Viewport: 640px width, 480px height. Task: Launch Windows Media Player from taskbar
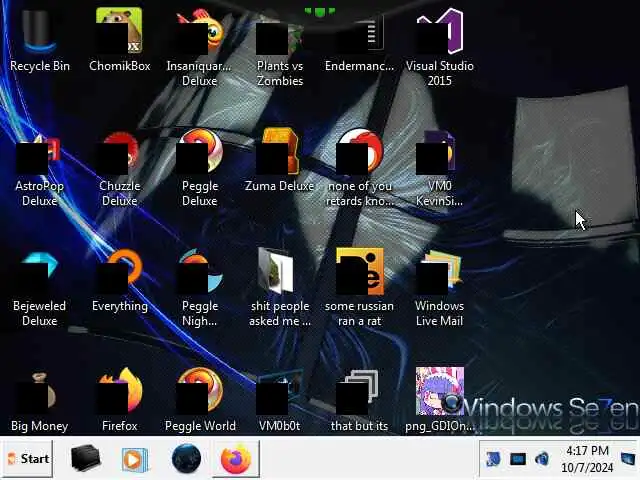135,459
